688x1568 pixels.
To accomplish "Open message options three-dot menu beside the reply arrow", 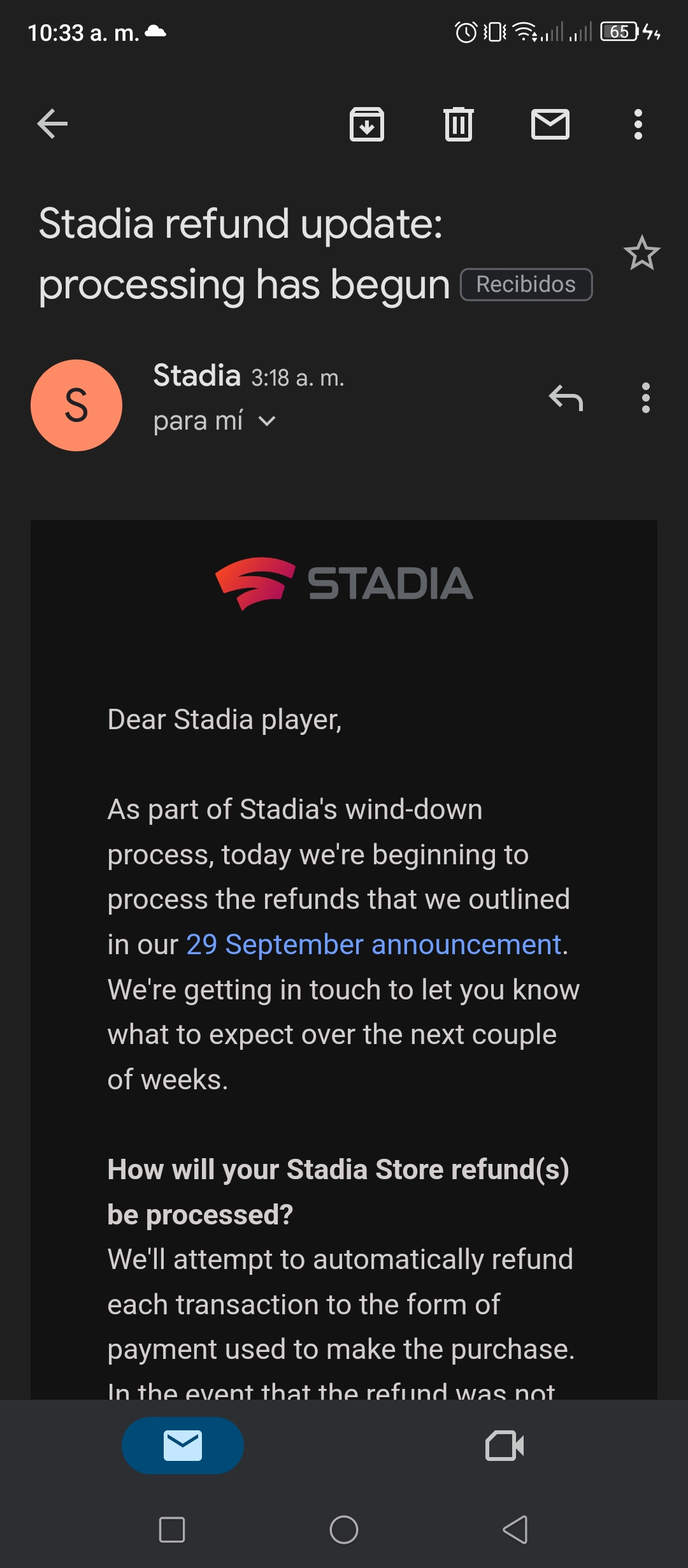I will (646, 398).
